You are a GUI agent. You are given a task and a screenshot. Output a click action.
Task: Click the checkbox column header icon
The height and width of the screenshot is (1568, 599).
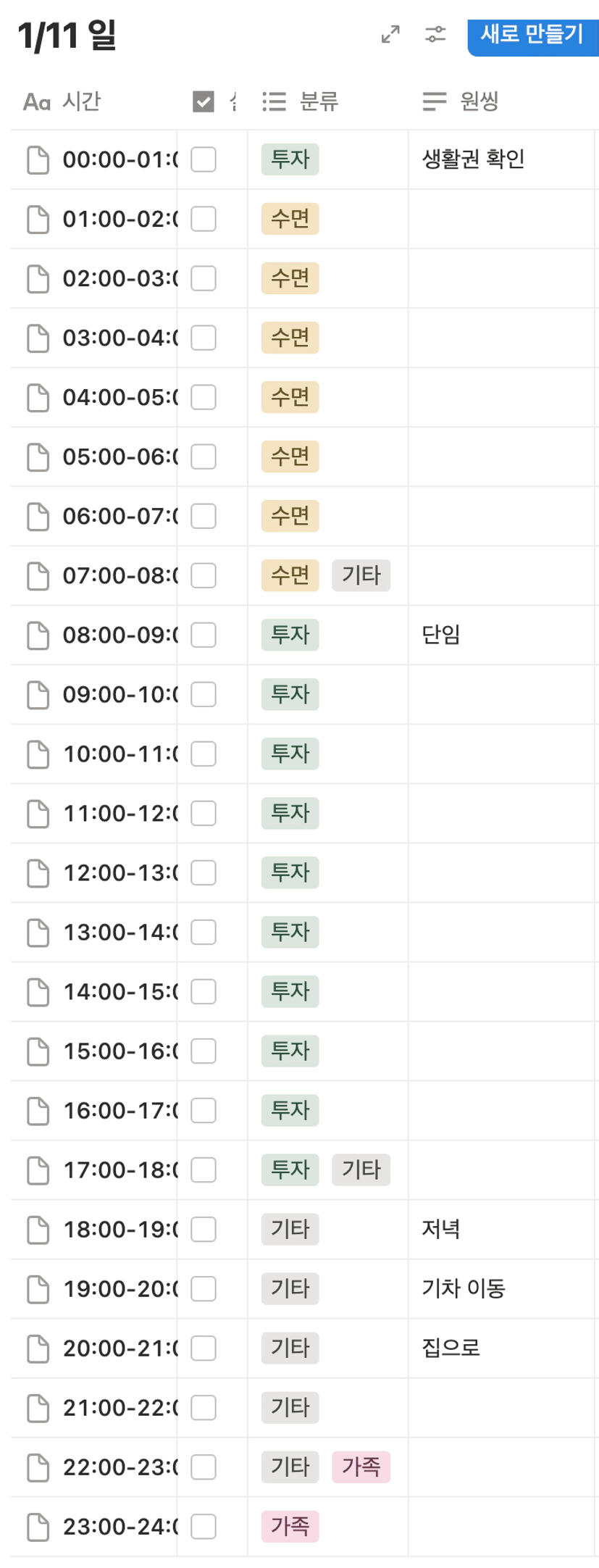click(x=204, y=101)
